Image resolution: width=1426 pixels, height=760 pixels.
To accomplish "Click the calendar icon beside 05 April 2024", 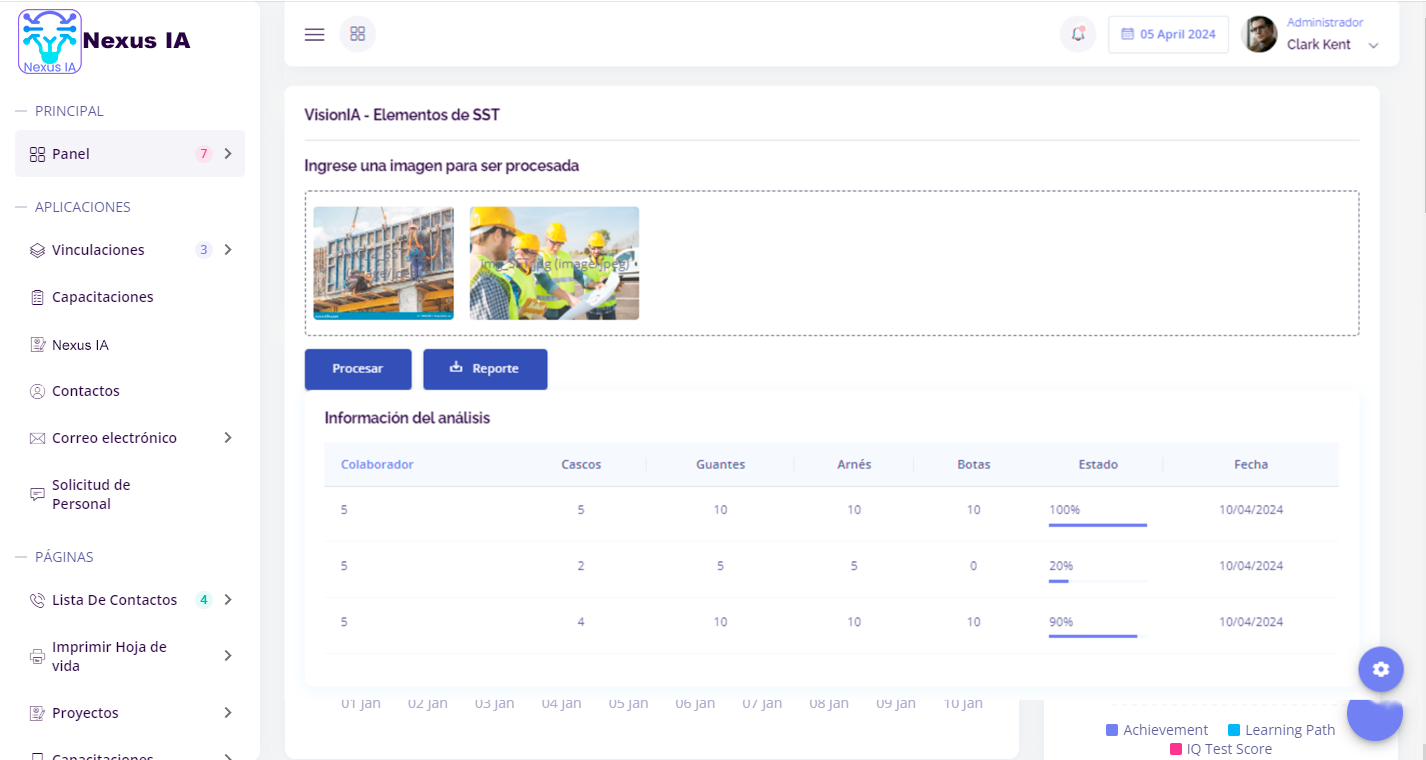I will [x=1127, y=34].
